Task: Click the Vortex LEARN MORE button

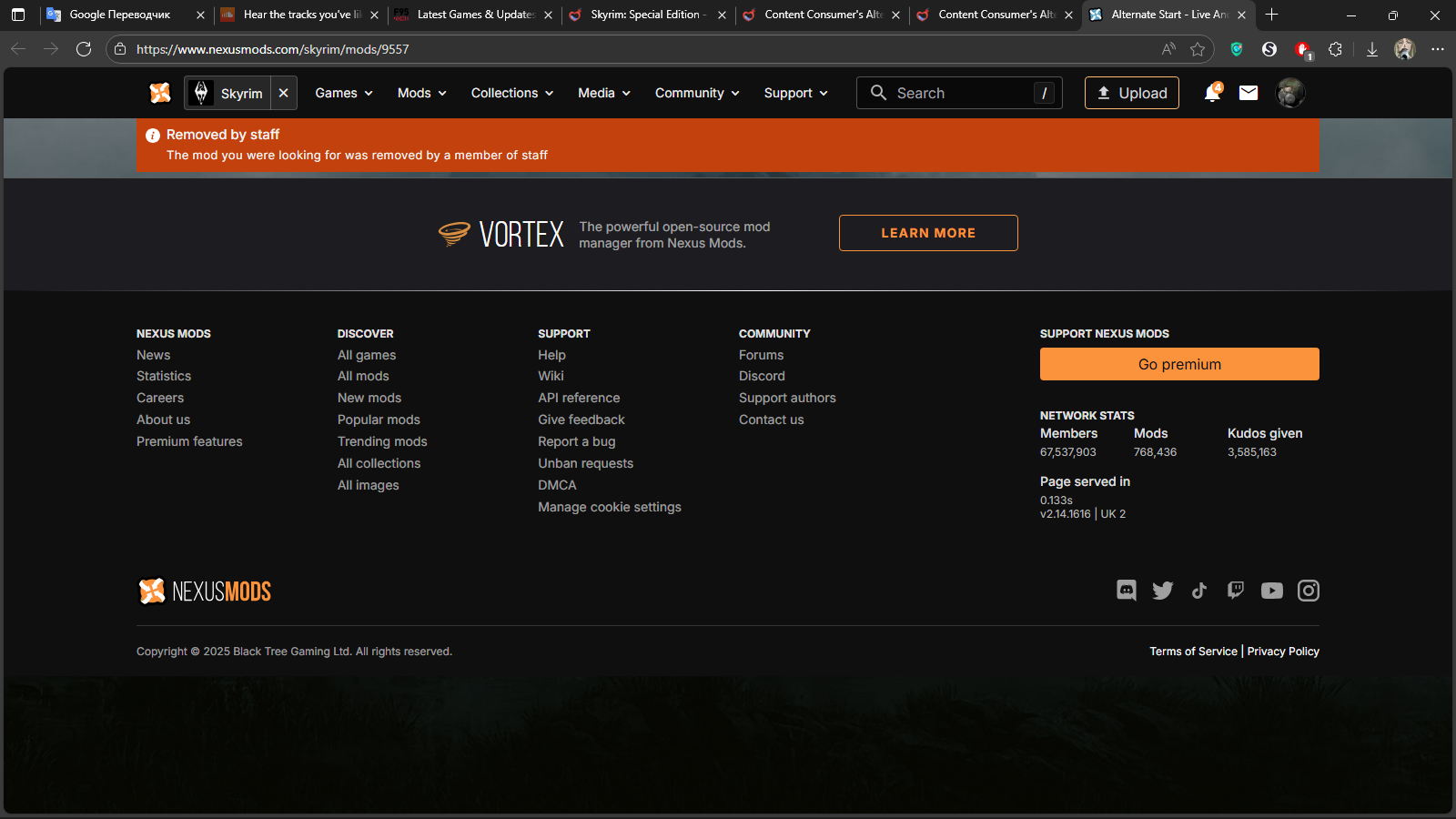Action: coord(928,233)
